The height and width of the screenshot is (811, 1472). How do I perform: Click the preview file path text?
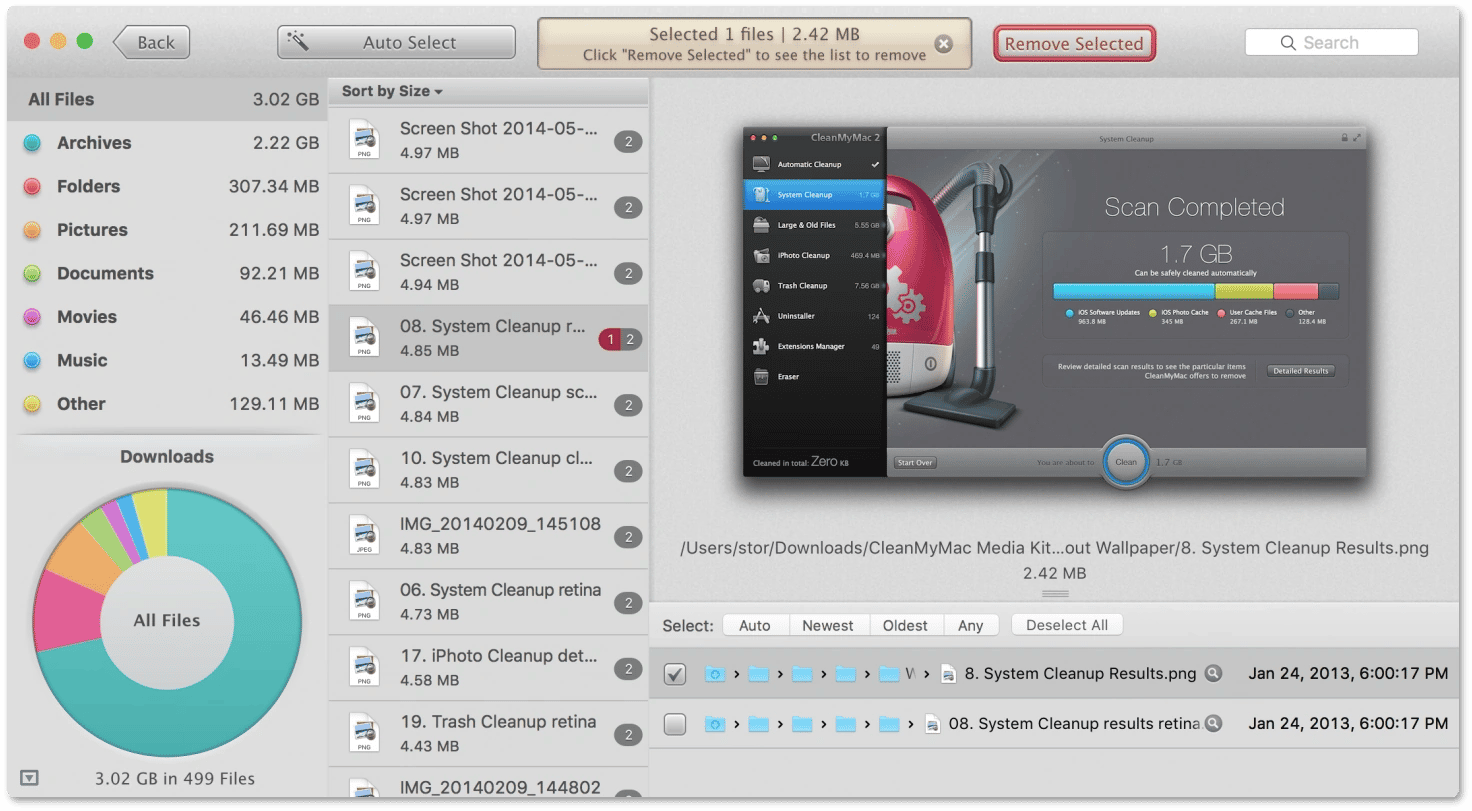coord(1055,548)
